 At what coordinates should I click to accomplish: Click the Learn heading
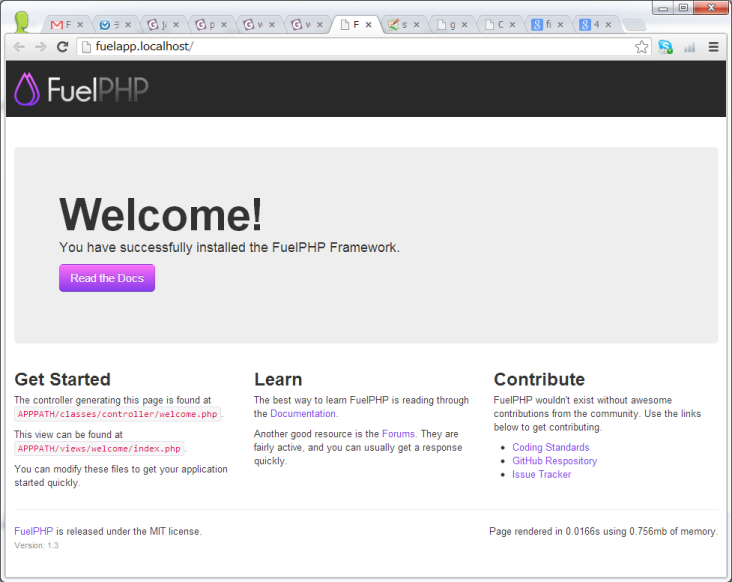pyautogui.click(x=278, y=379)
